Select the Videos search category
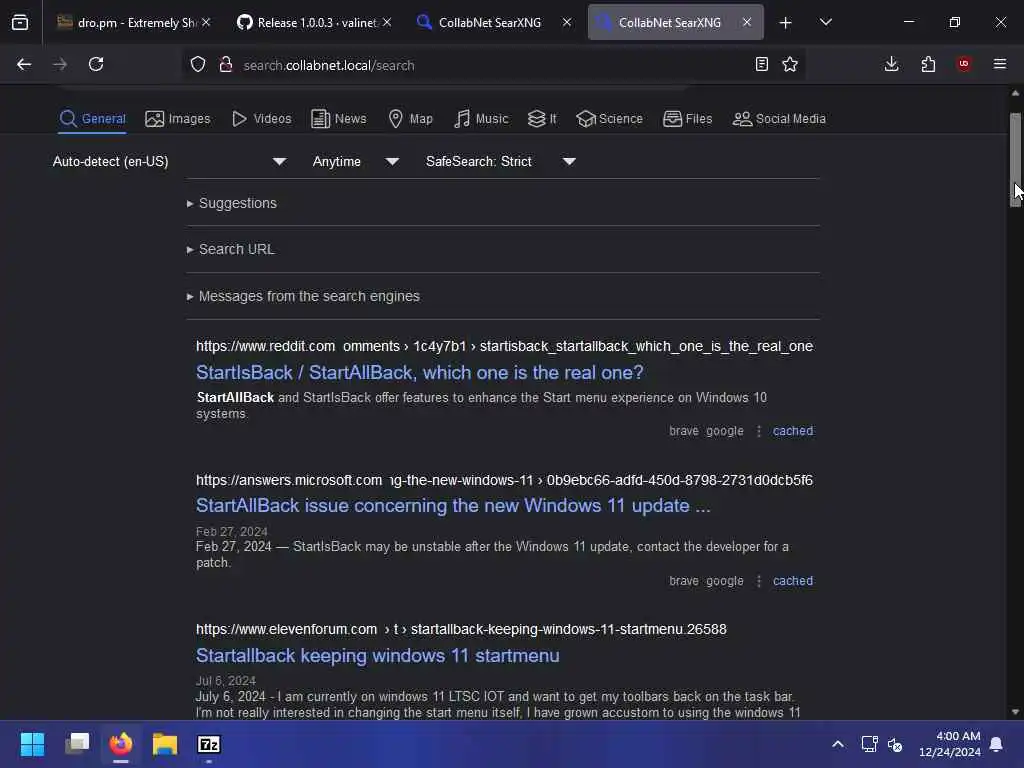This screenshot has width=1024, height=768. pyautogui.click(x=261, y=119)
